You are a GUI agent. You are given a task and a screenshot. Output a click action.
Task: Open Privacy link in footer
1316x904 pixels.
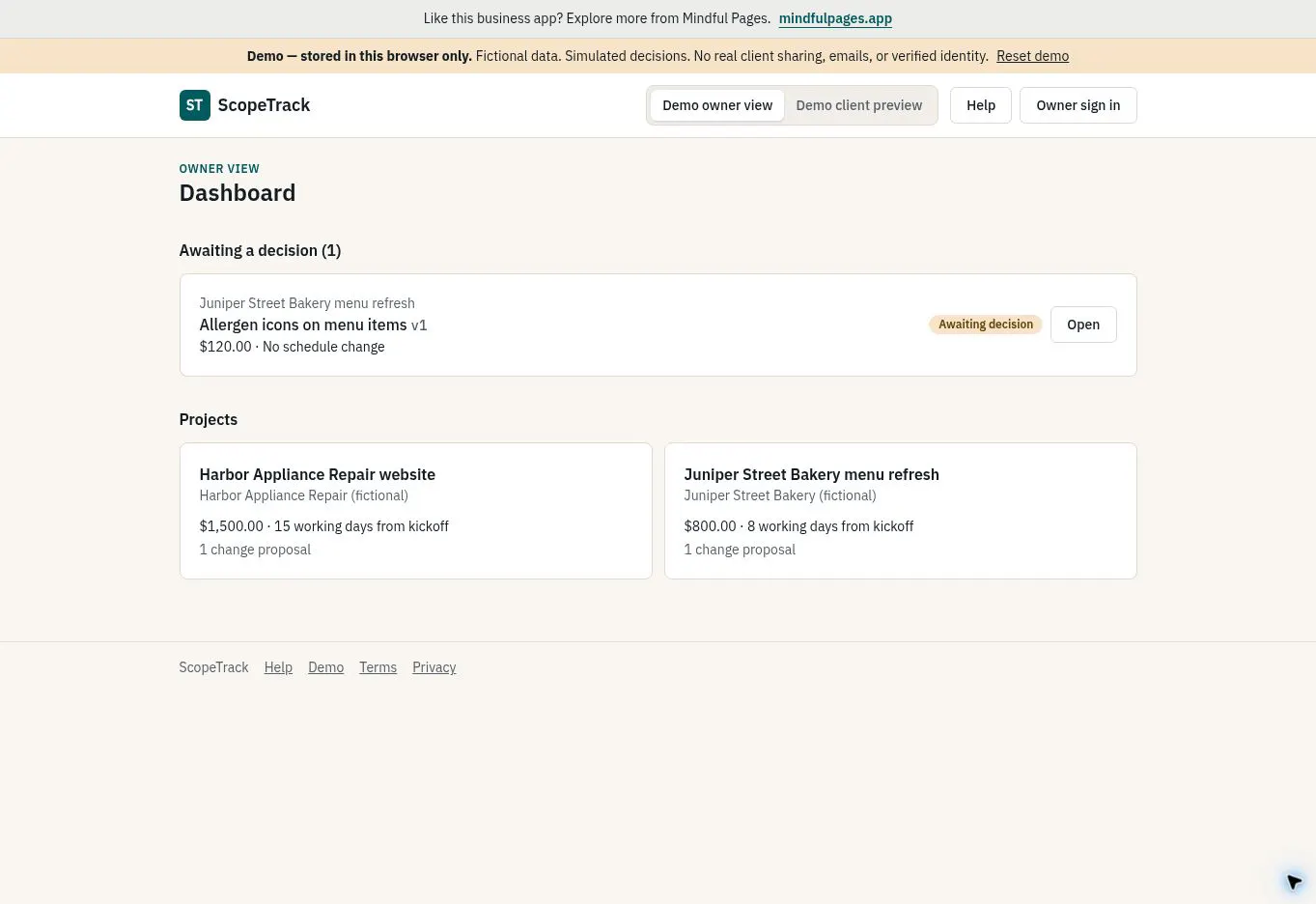tap(434, 667)
